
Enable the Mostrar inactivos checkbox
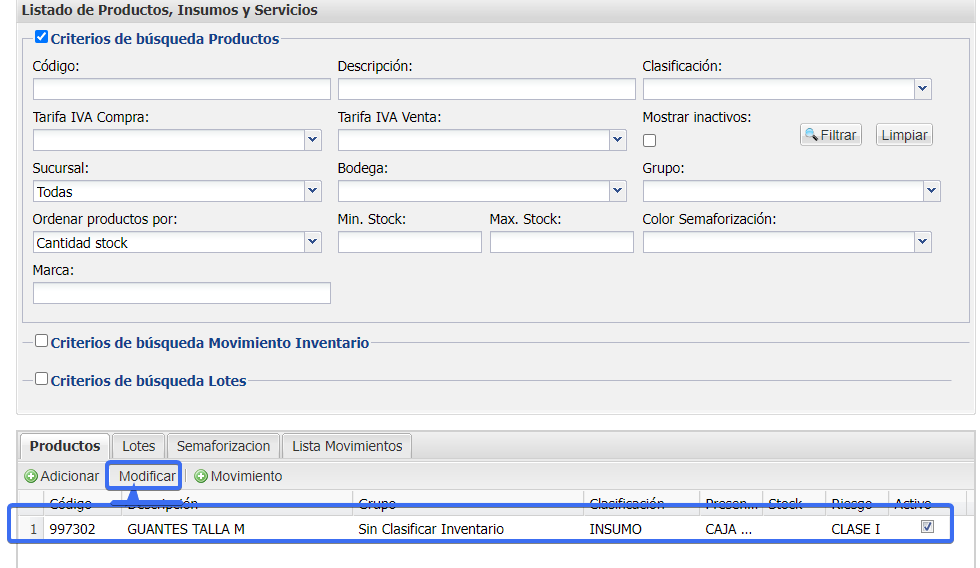(x=649, y=141)
